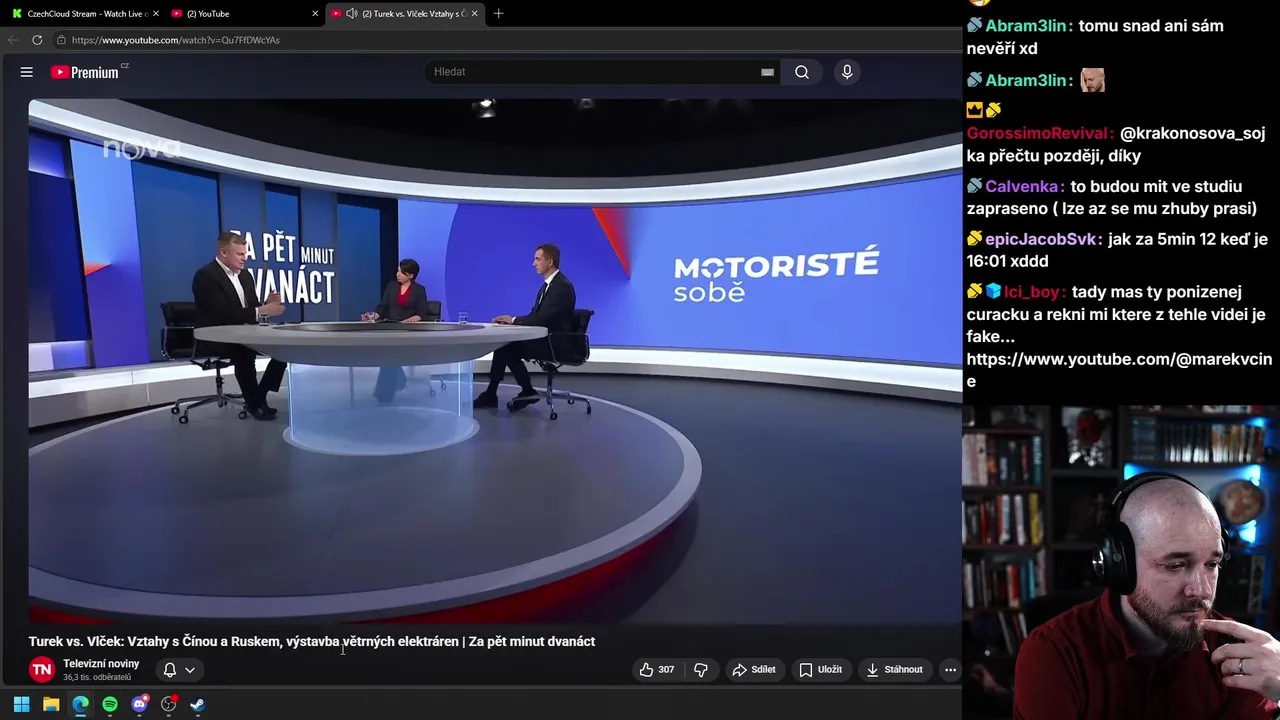The width and height of the screenshot is (1280, 720).
Task: Open Discord from the taskbar
Action: click(139, 704)
